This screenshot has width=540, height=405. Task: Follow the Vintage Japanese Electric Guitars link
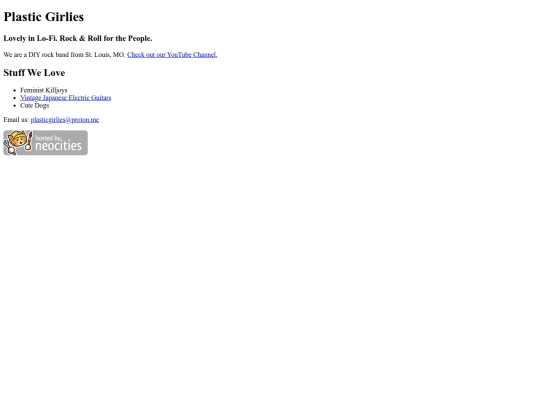tap(65, 98)
